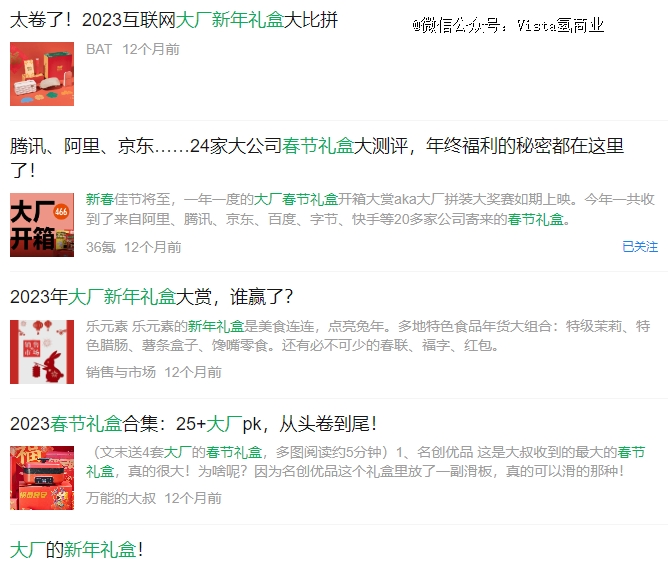Open the 2023年大厂新年礼盒大赏，谁赢了 article title

(x=151, y=297)
